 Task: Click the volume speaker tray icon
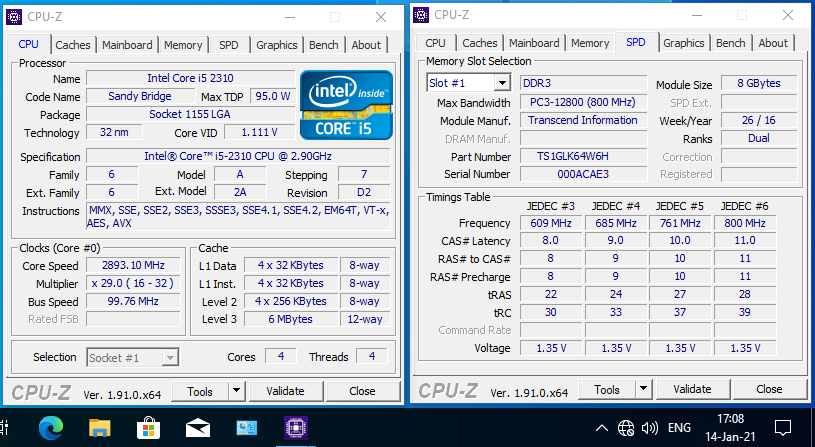pos(650,428)
